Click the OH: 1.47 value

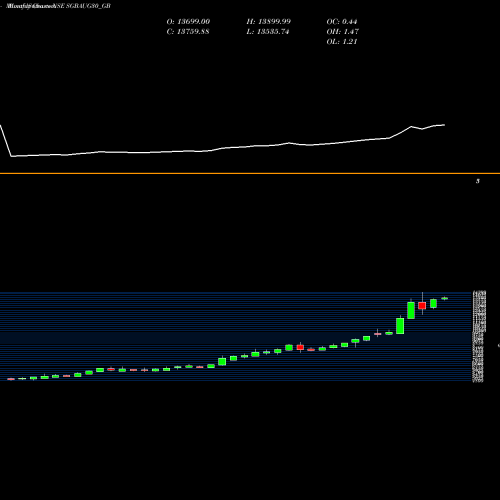342,32
